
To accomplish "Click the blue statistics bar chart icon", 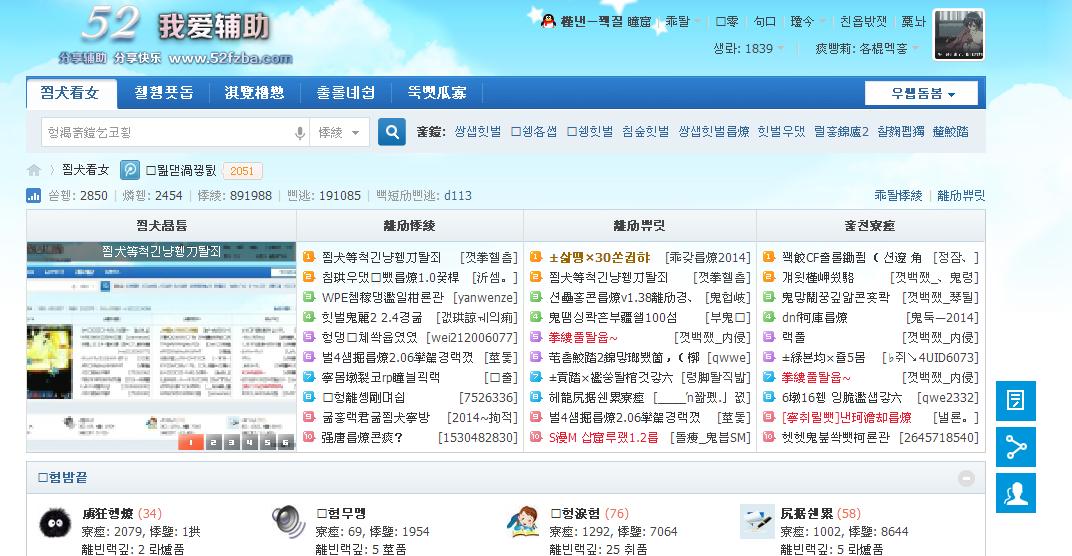I will 33,196.
